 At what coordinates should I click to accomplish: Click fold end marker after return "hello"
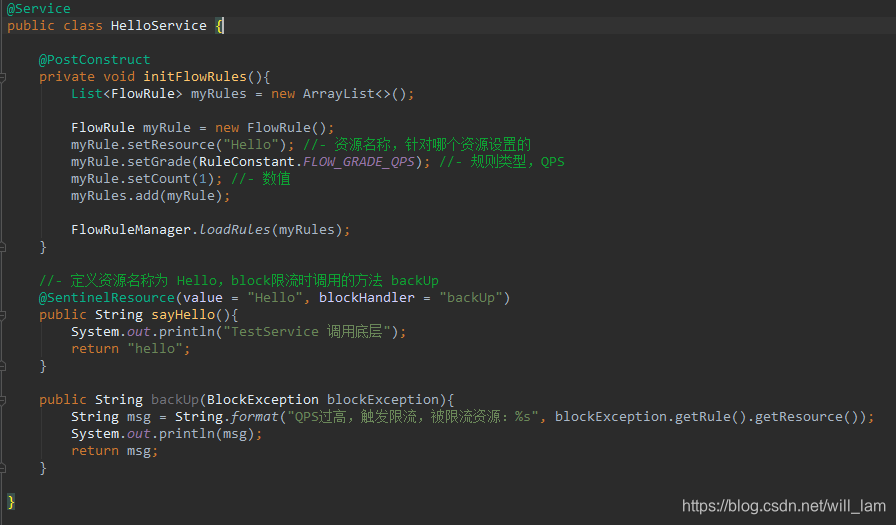pos(2,366)
